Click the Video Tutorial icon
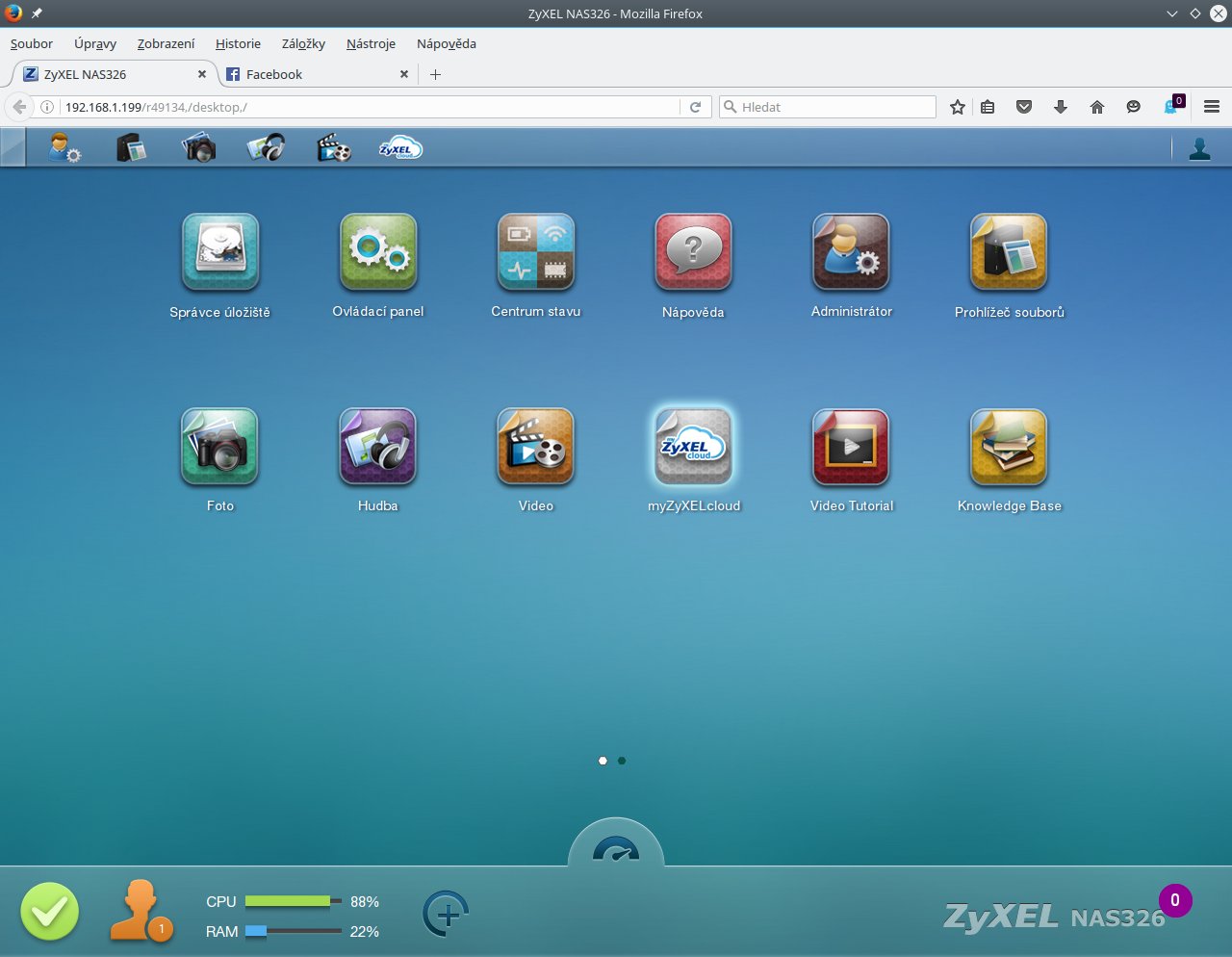The height and width of the screenshot is (957, 1232). [851, 447]
